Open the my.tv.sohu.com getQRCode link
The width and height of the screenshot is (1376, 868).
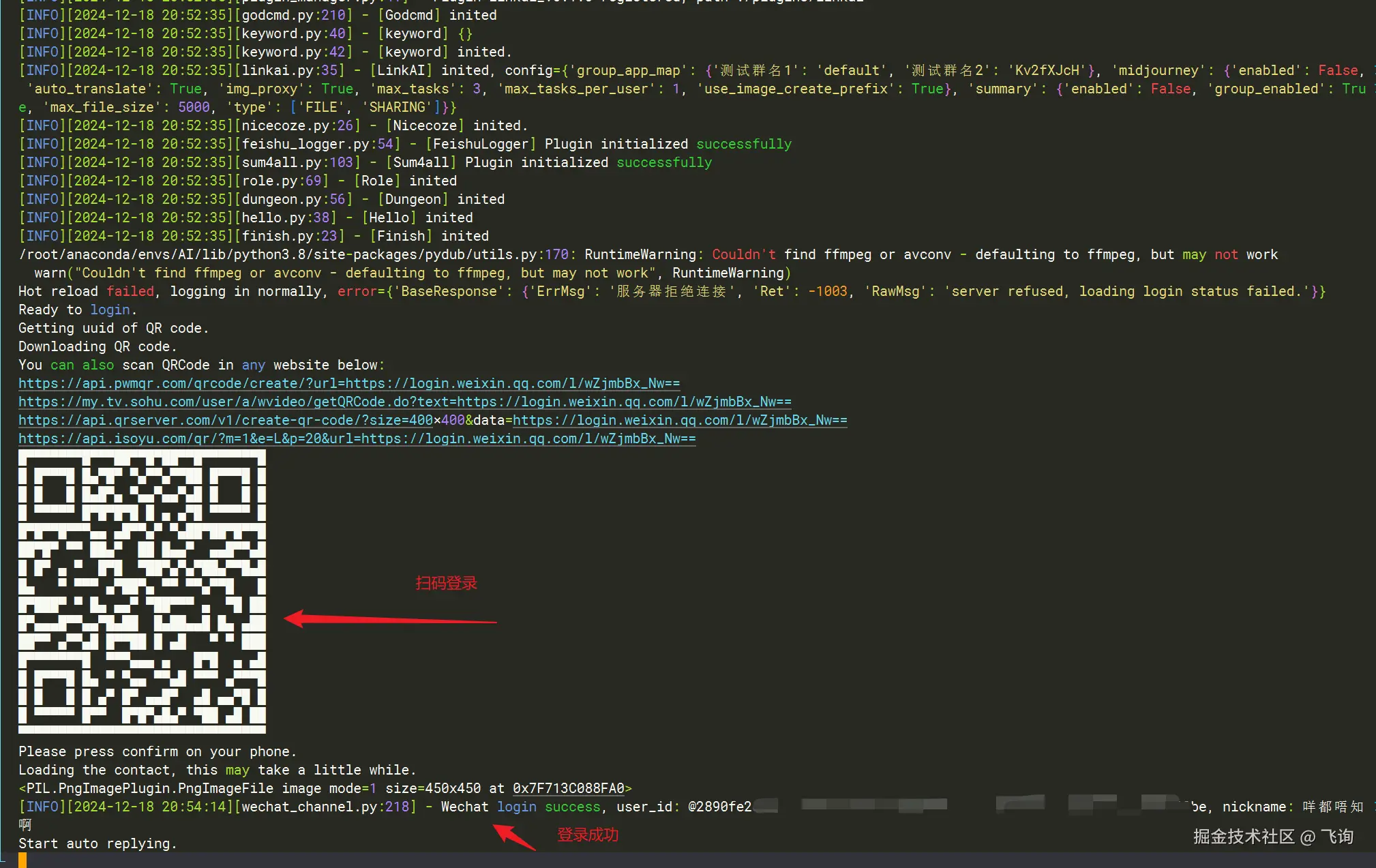(404, 402)
